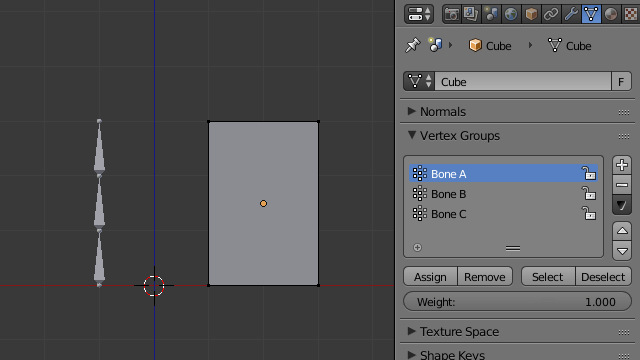
Task: Toggle lock on Bone B group
Action: pos(589,193)
